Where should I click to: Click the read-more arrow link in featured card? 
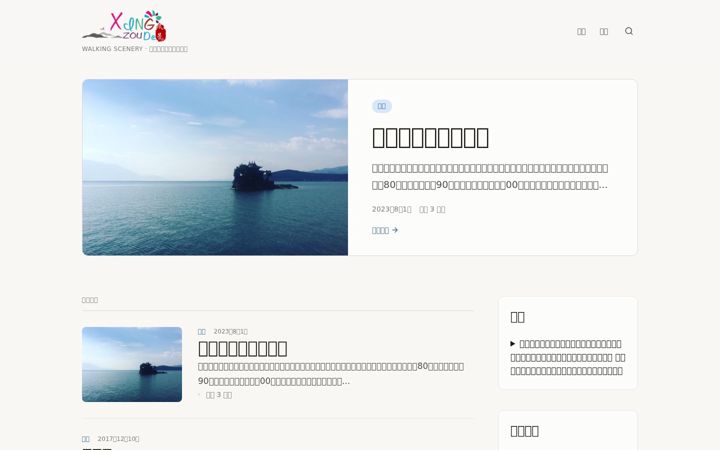[385, 230]
